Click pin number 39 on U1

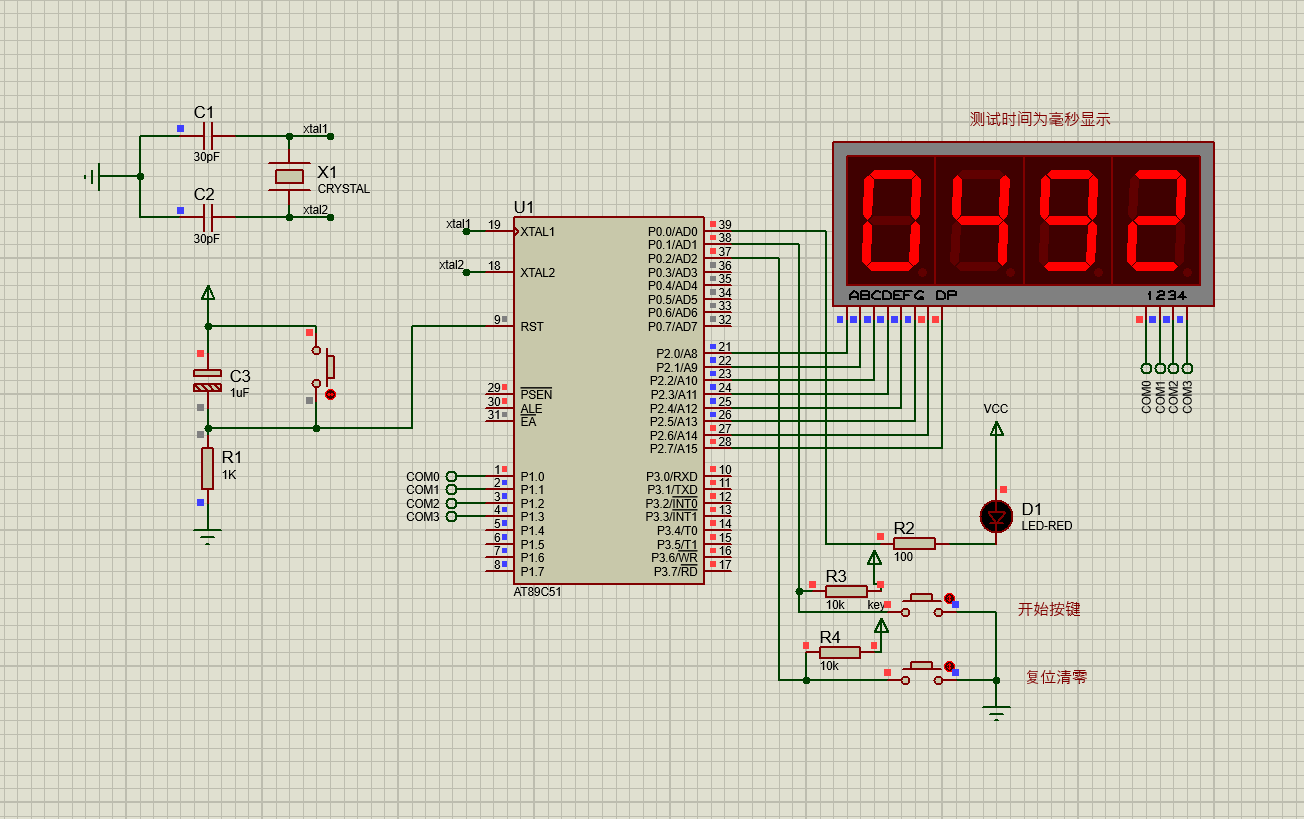point(725,225)
